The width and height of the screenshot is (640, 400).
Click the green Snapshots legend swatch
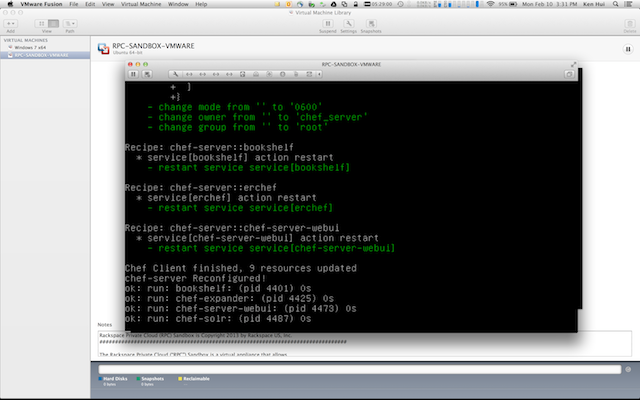coord(138,379)
